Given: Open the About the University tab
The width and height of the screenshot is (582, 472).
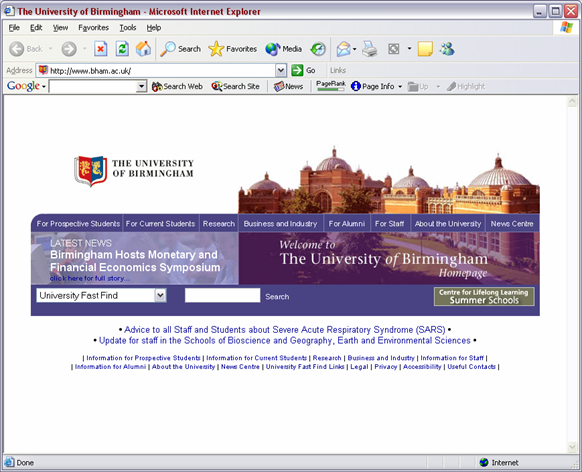Looking at the screenshot, I should tap(448, 223).
